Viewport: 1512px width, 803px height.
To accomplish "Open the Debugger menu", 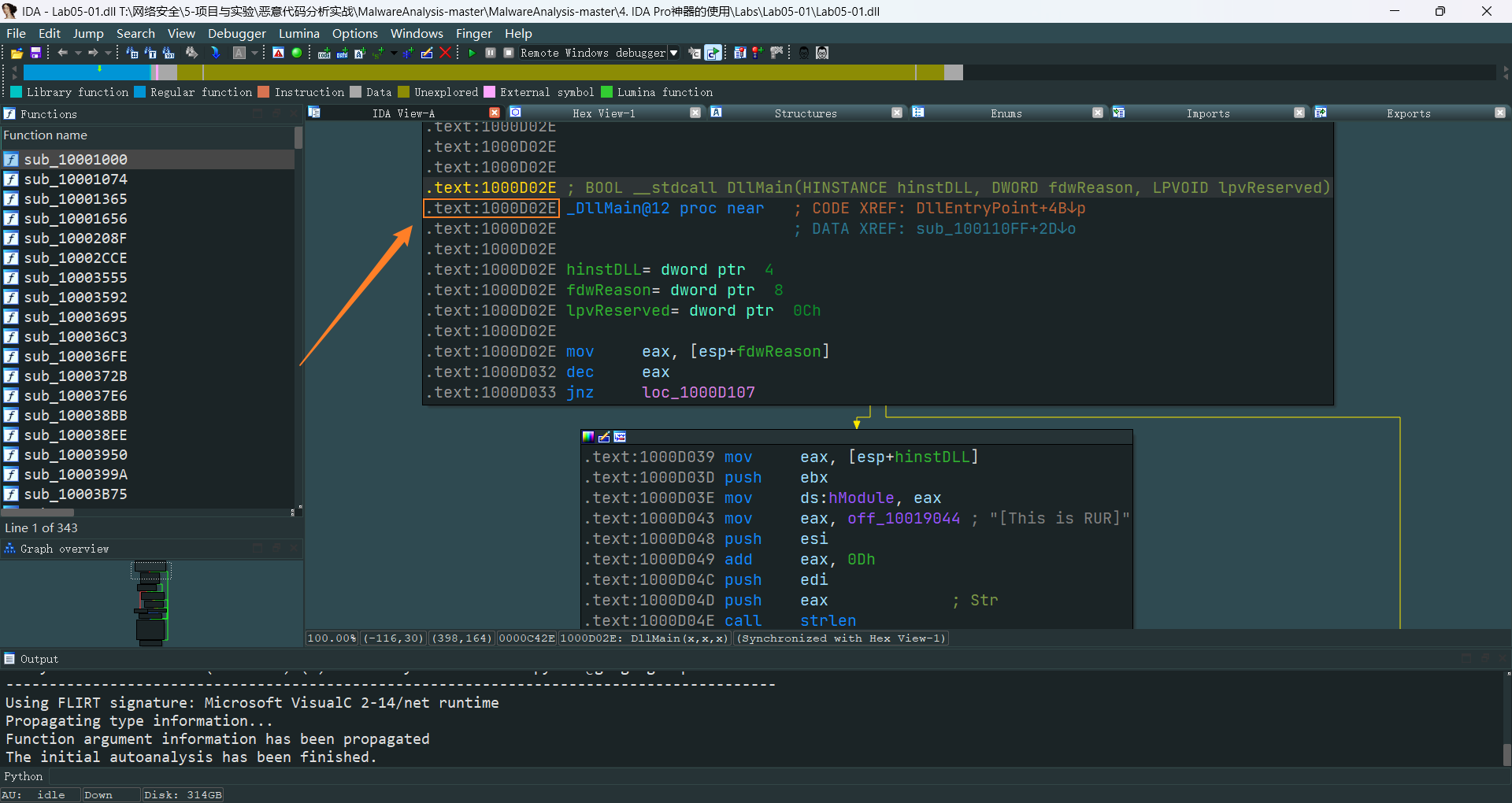I will [236, 33].
